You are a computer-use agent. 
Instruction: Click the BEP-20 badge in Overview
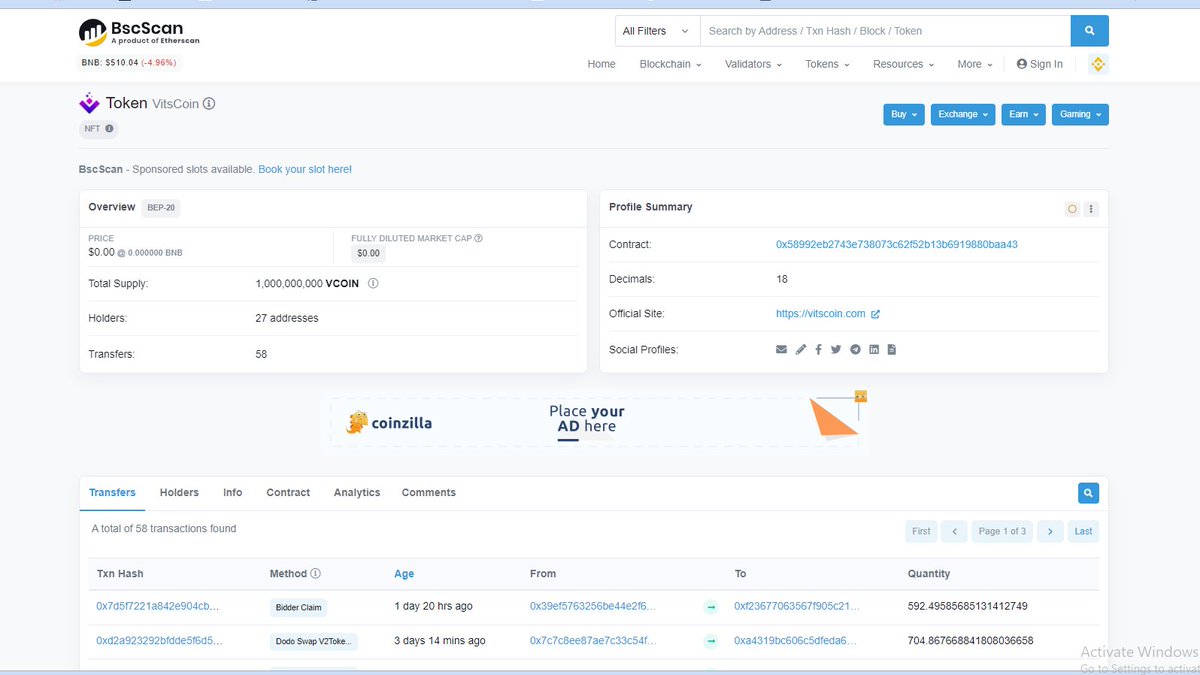click(x=161, y=208)
